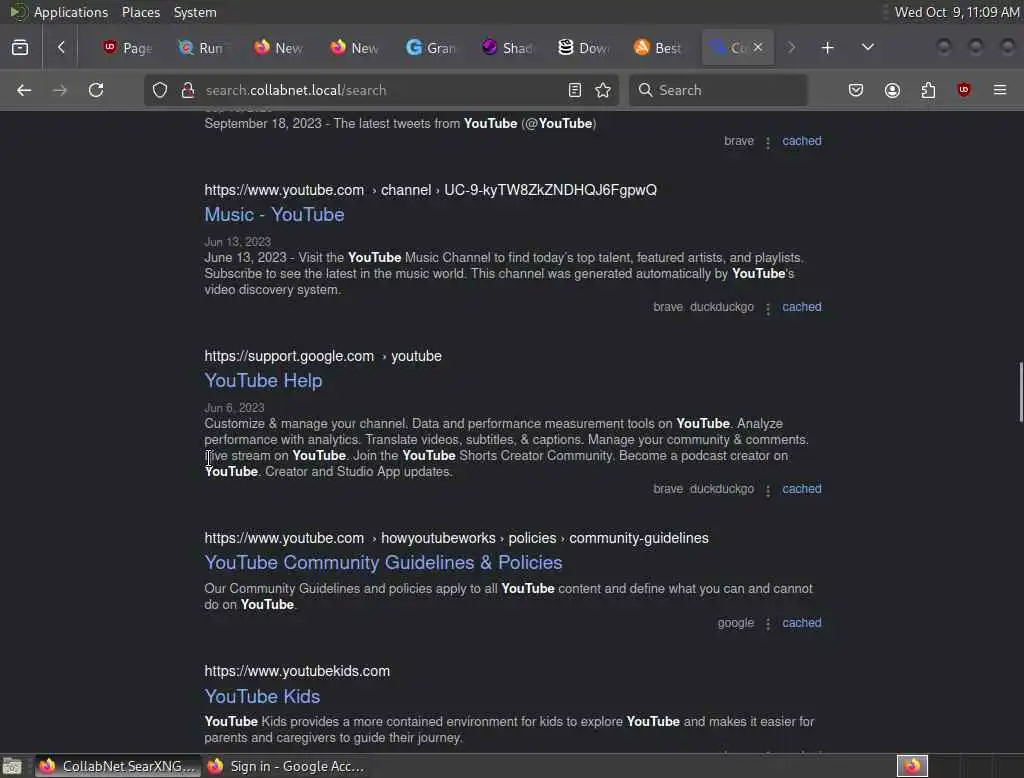1024x778 pixels.
Task: Open Music - YouTube result
Action: pyautogui.click(x=274, y=214)
